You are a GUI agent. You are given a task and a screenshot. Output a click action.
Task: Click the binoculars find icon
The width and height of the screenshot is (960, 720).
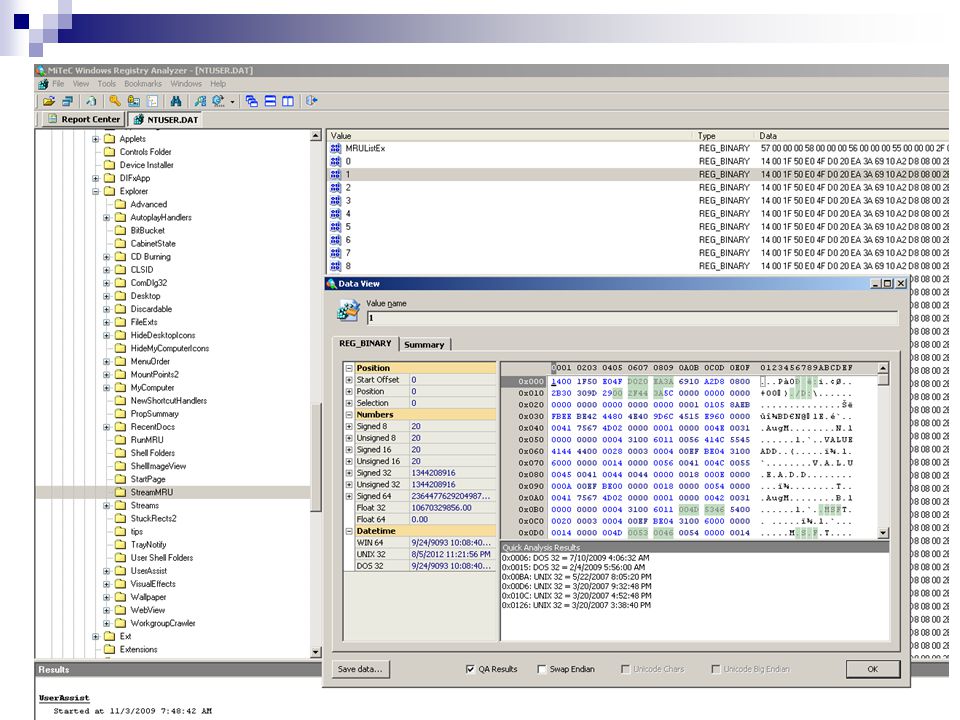176,101
